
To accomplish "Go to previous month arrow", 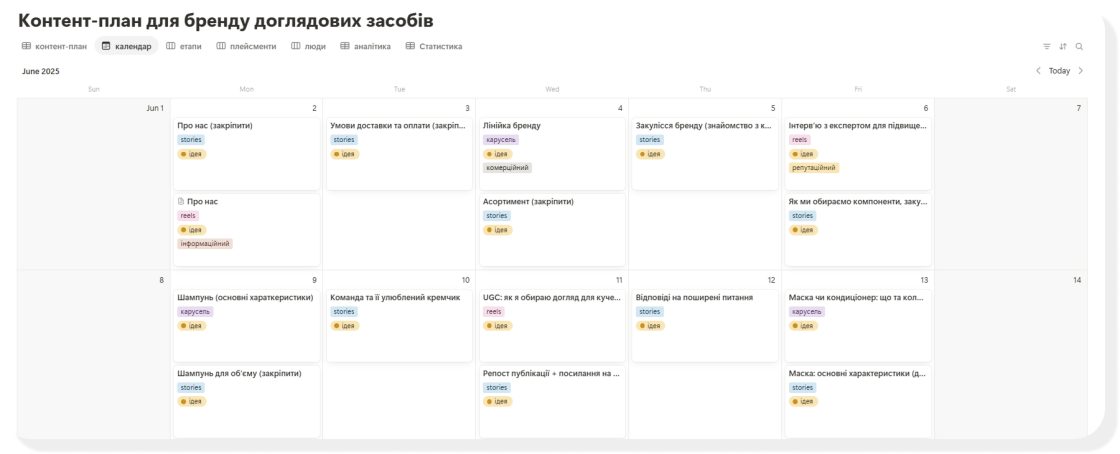I will pyautogui.click(x=1038, y=71).
